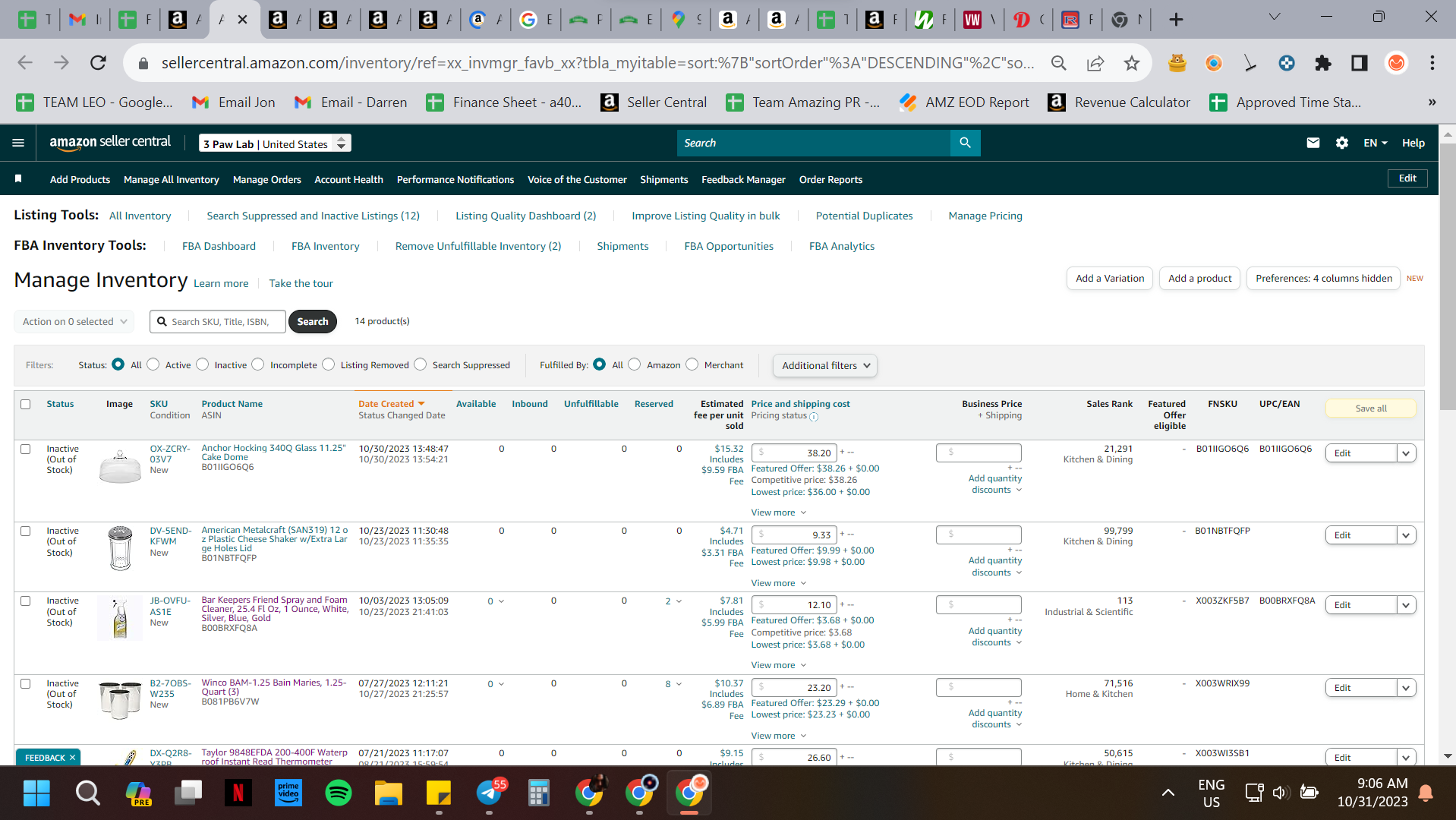Open Telegram from the taskbar
The width and height of the screenshot is (1456, 820).
[490, 793]
